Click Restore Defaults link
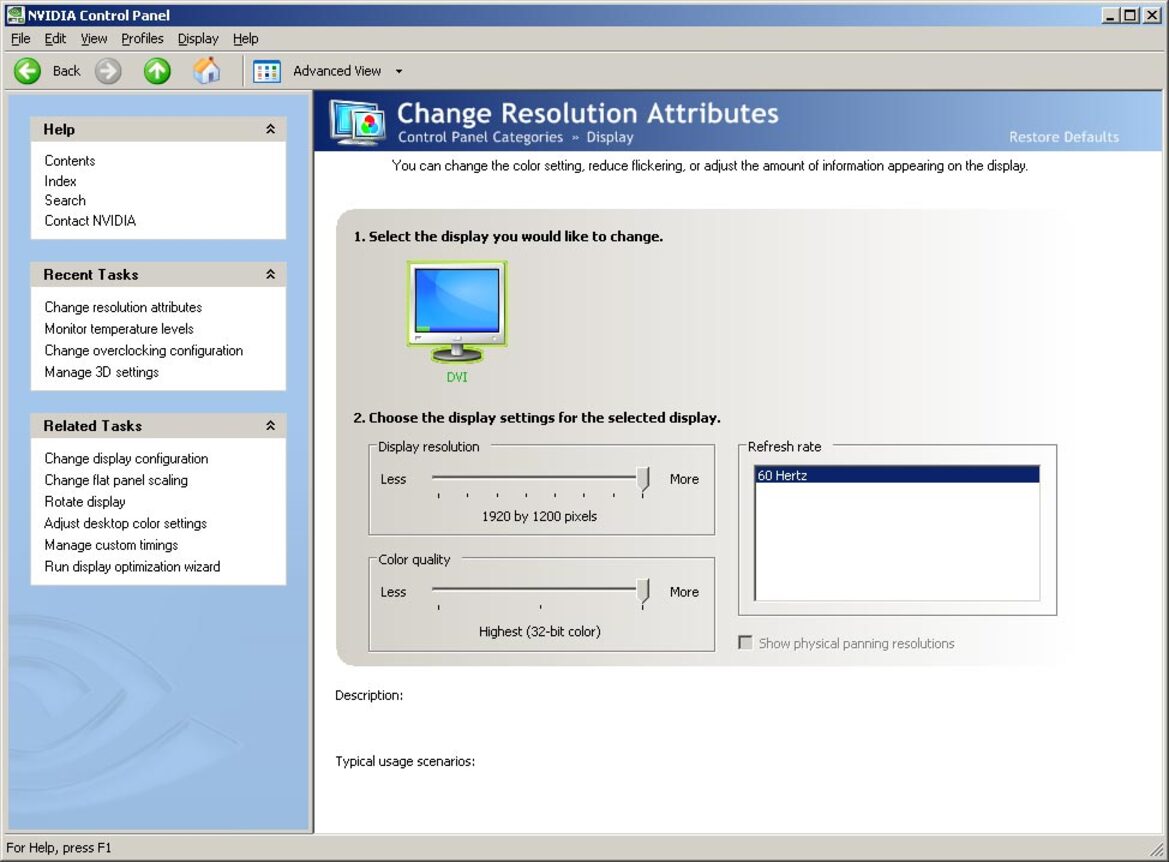Viewport: 1169px width, 862px height. point(1064,137)
